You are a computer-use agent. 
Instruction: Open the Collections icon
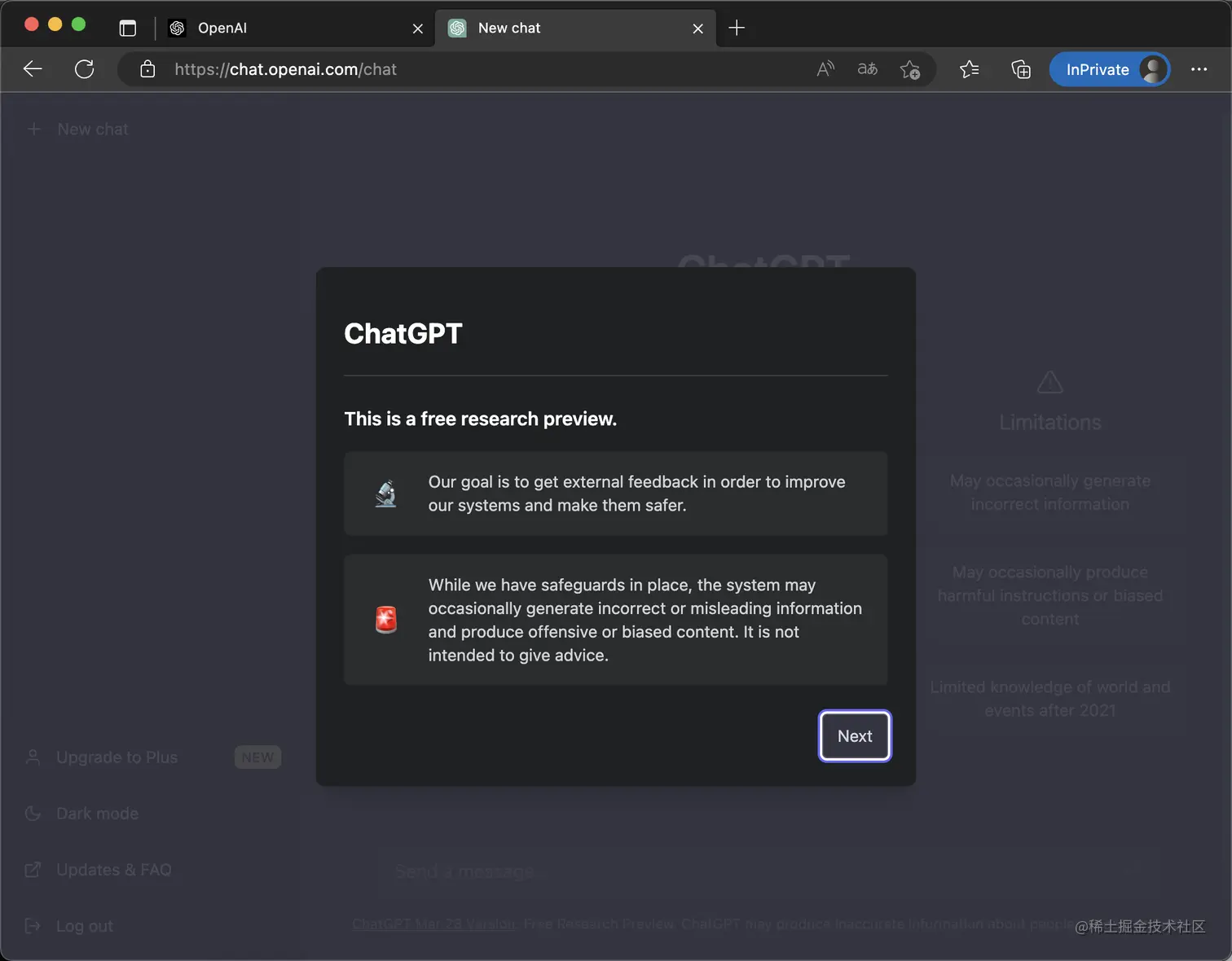pyautogui.click(x=1021, y=69)
